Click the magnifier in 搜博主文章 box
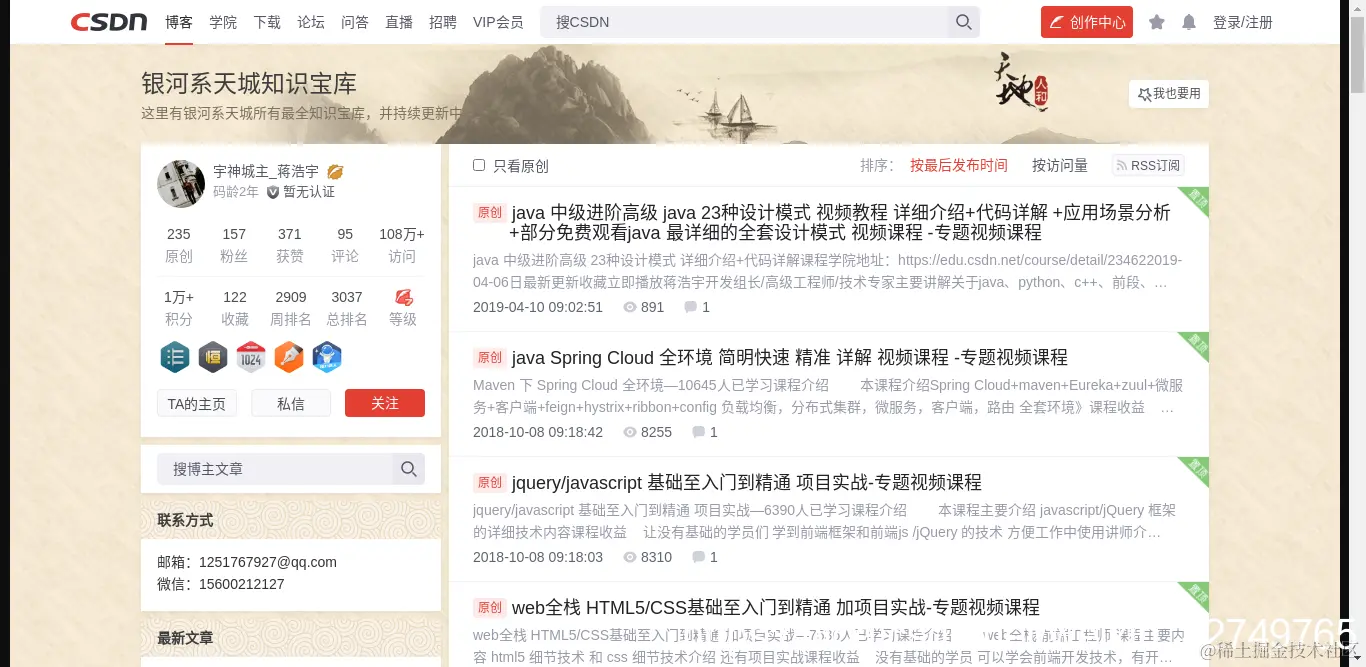 (409, 469)
